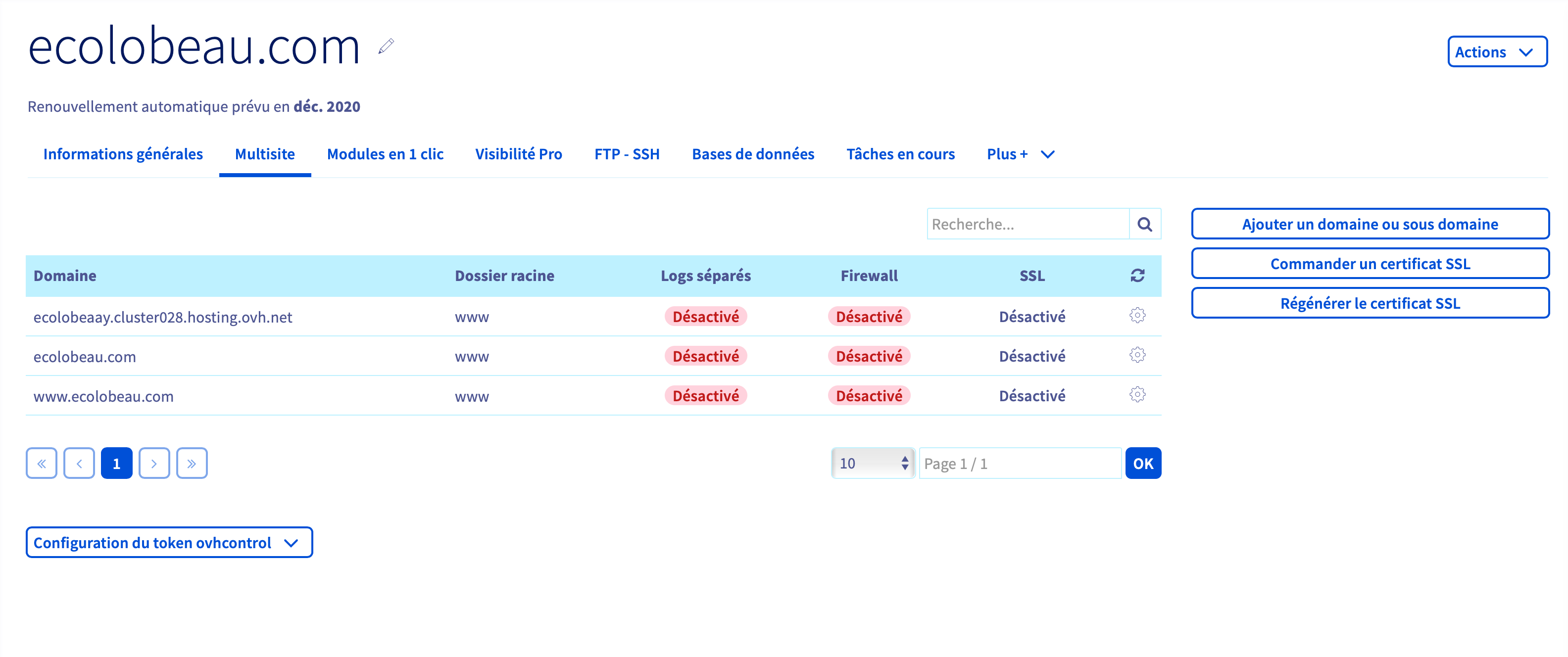Open the Actions dropdown
Viewport: 1568px width, 657px height.
[x=1497, y=52]
